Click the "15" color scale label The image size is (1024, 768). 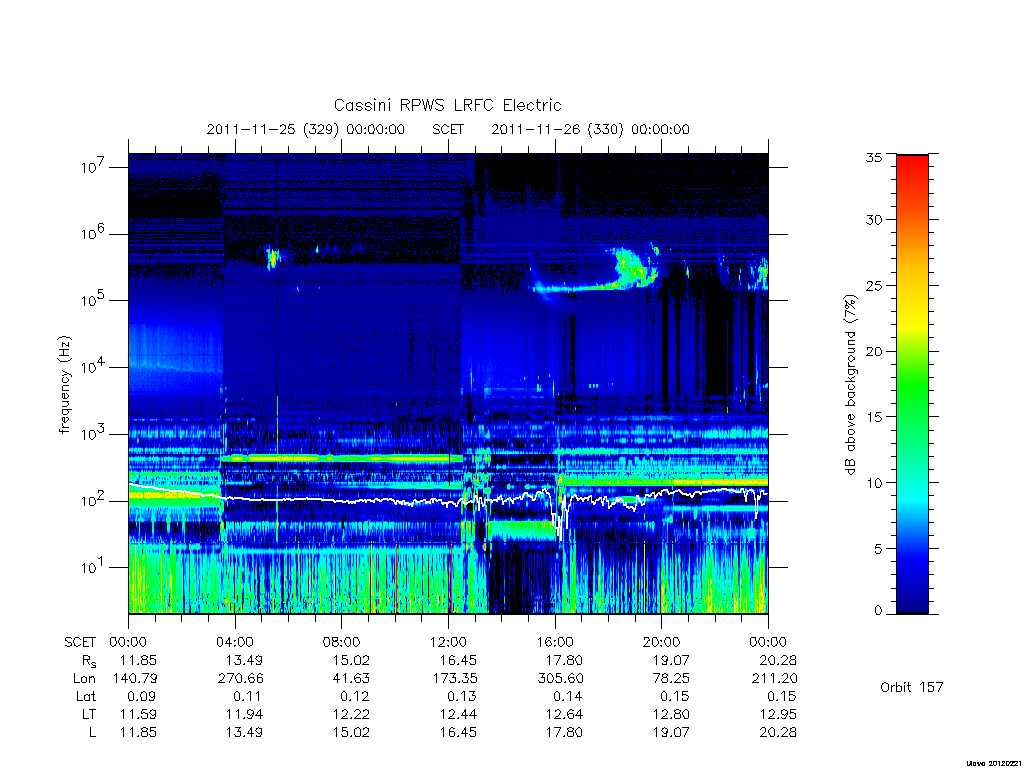pyautogui.click(x=874, y=417)
